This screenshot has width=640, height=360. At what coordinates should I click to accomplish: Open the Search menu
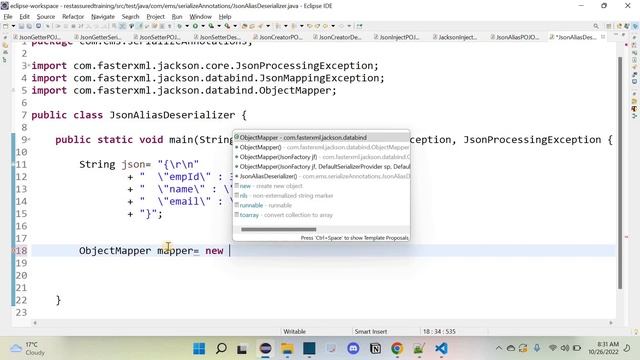(130, 17)
